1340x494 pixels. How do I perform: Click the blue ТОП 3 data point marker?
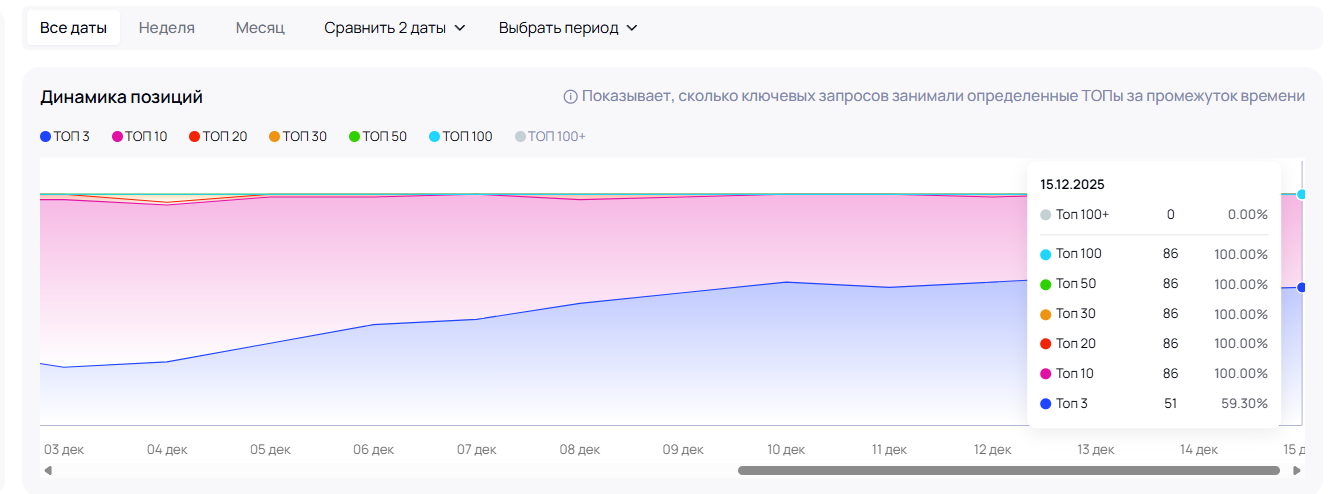pos(1301,287)
